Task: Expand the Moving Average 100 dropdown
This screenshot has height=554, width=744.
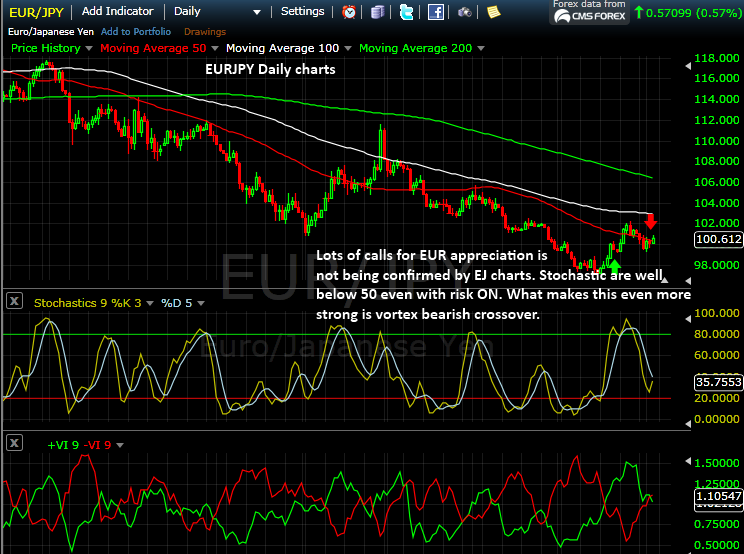Action: pos(348,48)
